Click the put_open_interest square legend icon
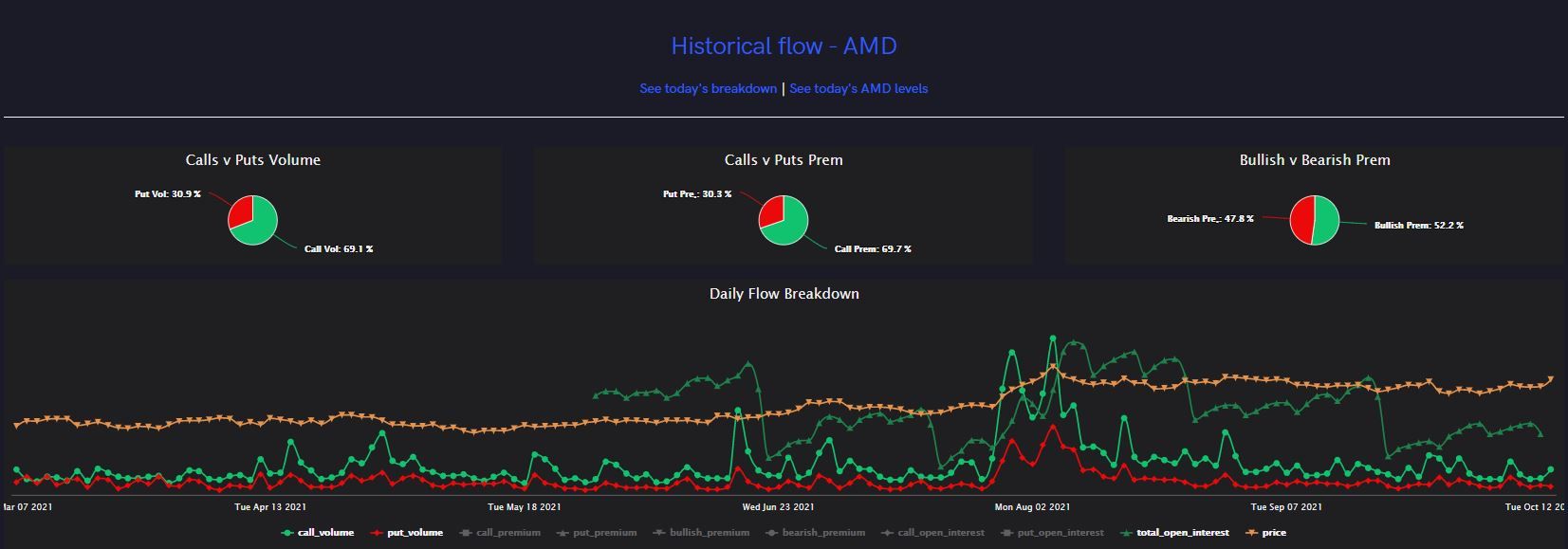Screen dimensions: 1568x549 point(1008,532)
